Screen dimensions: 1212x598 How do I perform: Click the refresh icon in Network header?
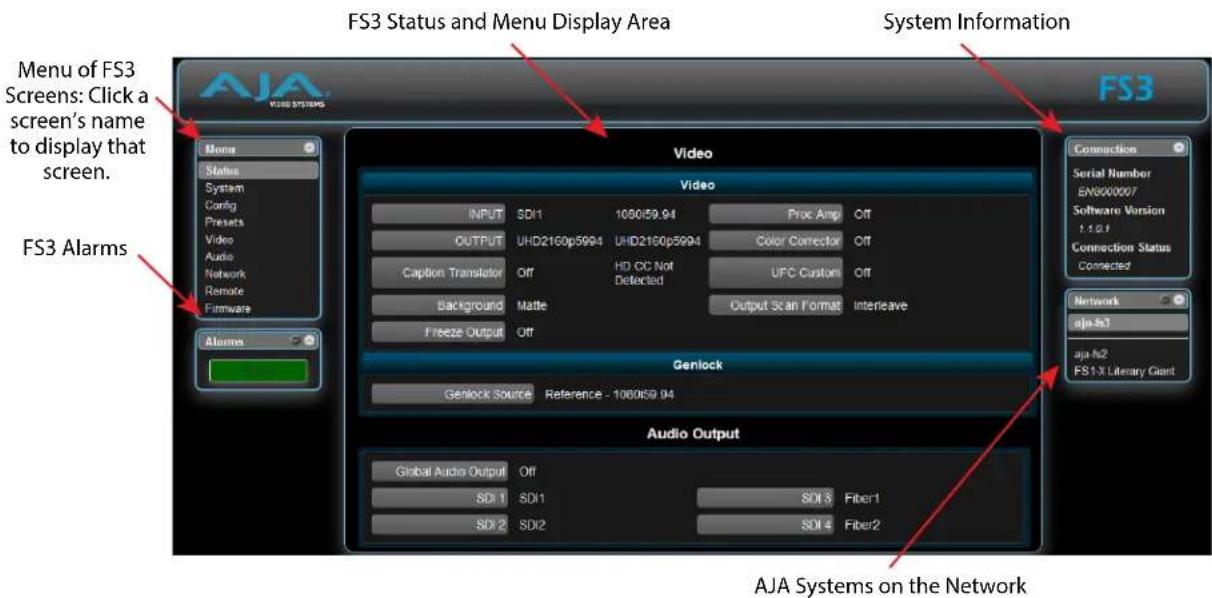click(x=1165, y=299)
